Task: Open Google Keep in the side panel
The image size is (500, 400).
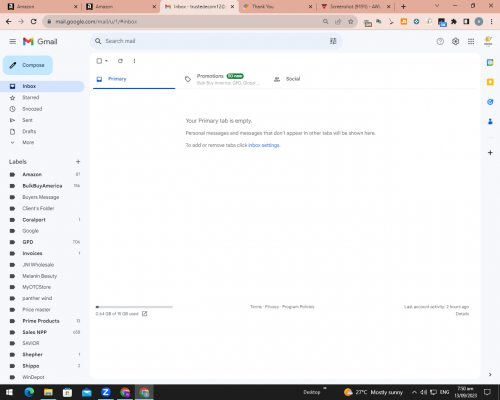Action: 490,82
